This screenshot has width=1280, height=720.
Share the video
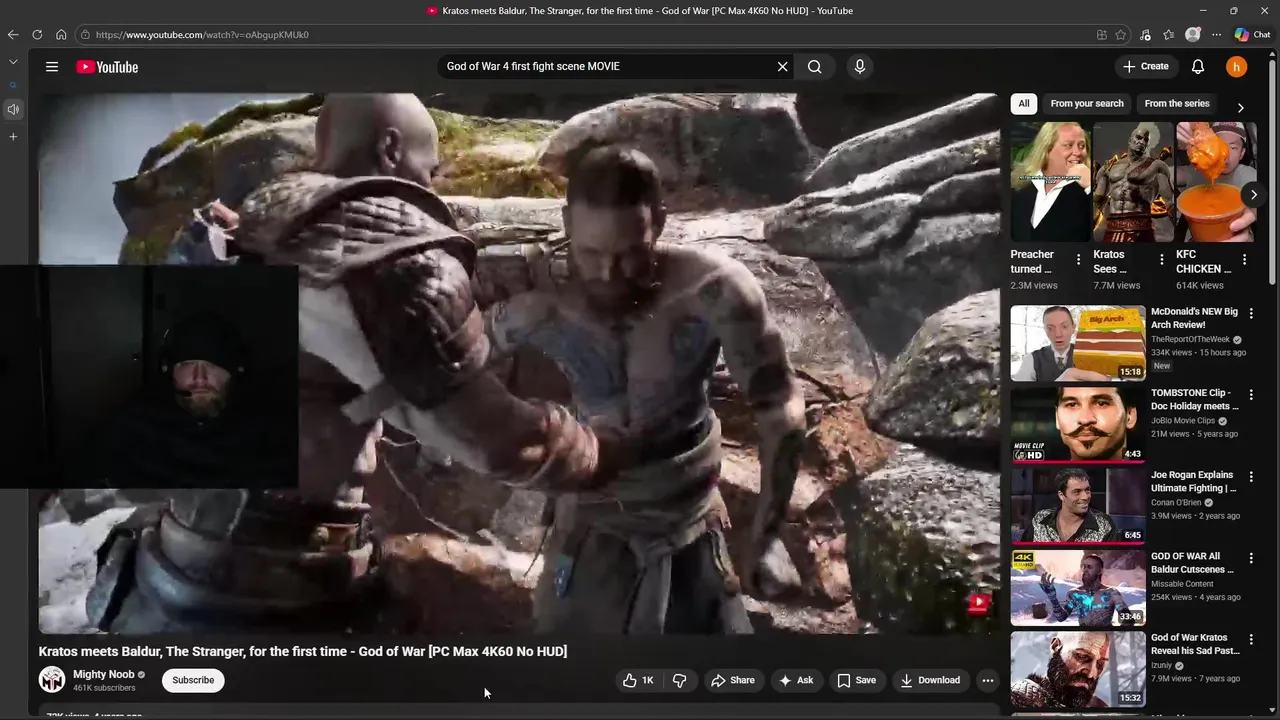pyautogui.click(x=733, y=680)
